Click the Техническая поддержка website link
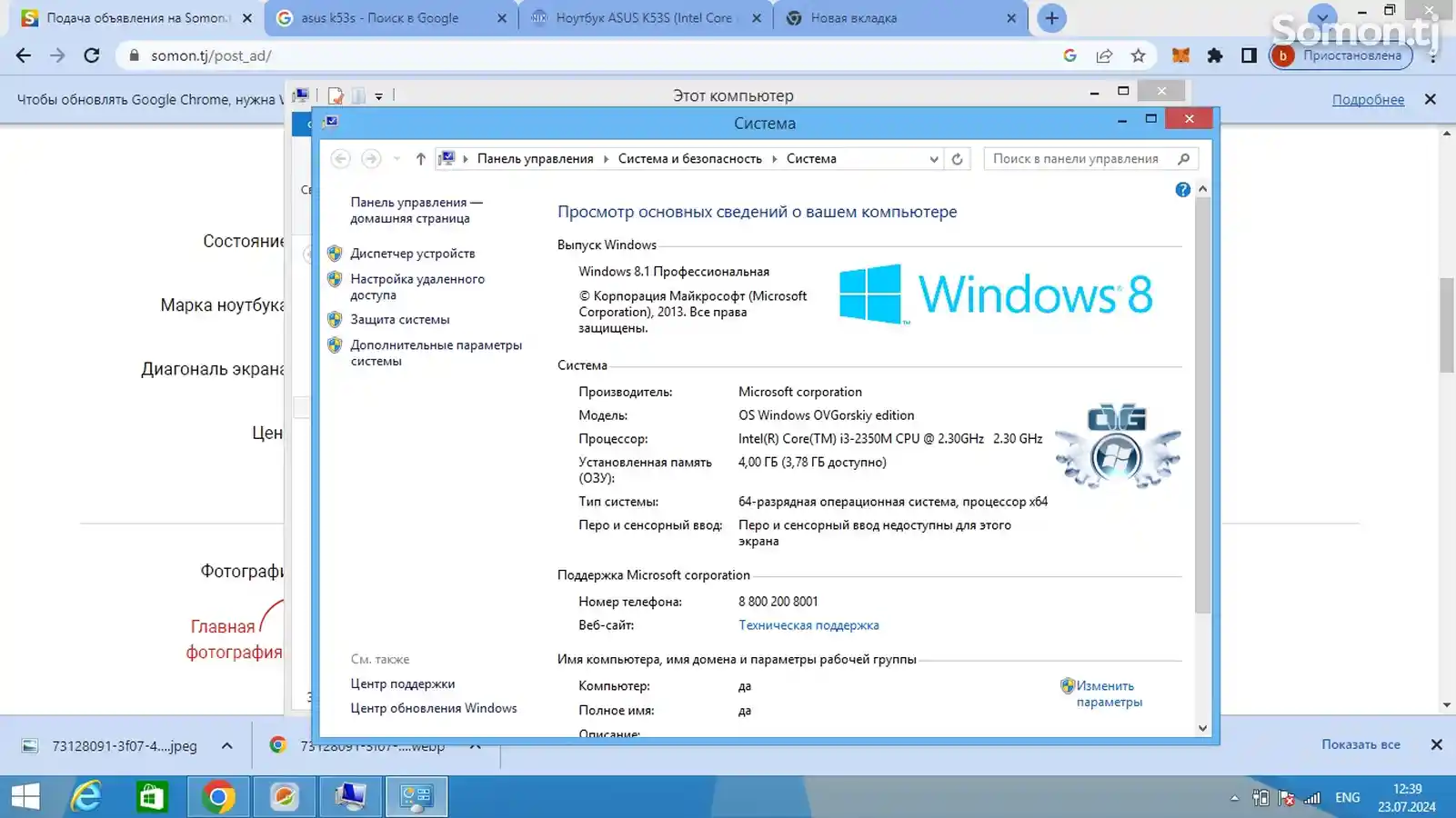Image resolution: width=1456 pixels, height=818 pixels. pos(808,625)
